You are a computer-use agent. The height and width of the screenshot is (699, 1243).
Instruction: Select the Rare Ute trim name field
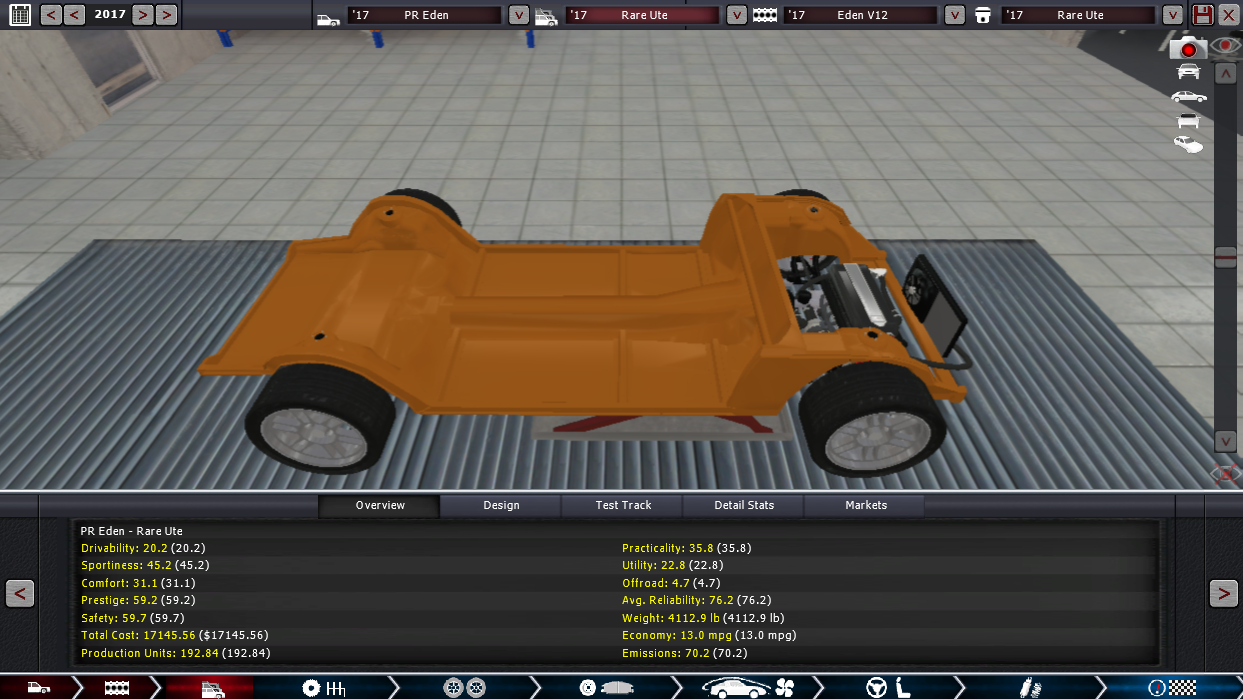point(642,15)
